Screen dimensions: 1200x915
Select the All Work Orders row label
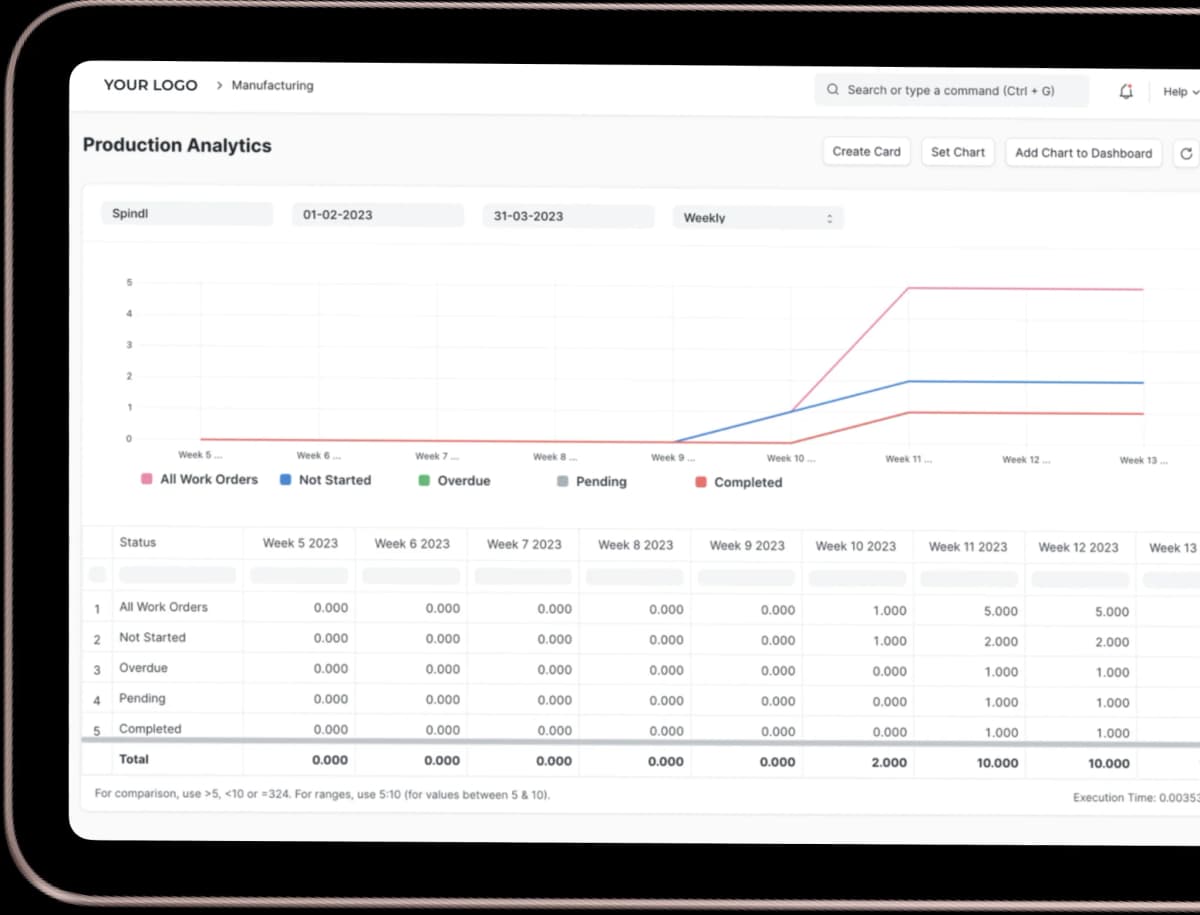[163, 607]
